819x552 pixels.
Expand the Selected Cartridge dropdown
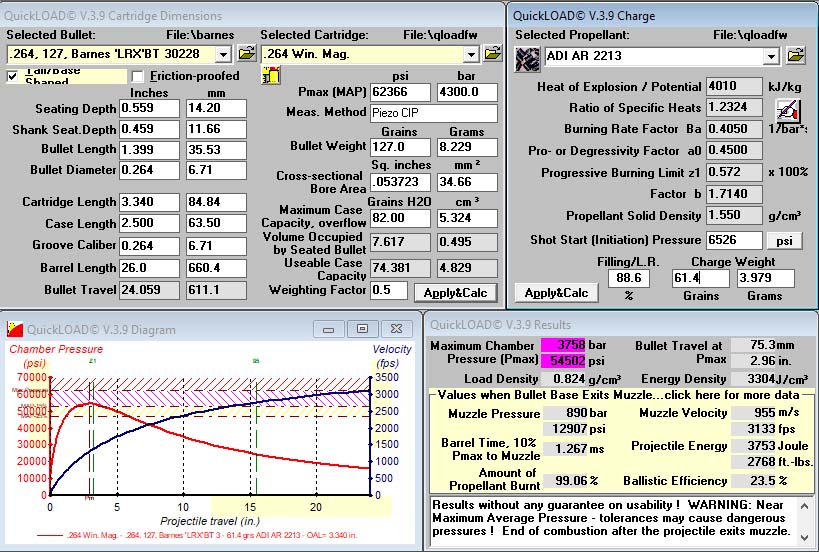471,54
